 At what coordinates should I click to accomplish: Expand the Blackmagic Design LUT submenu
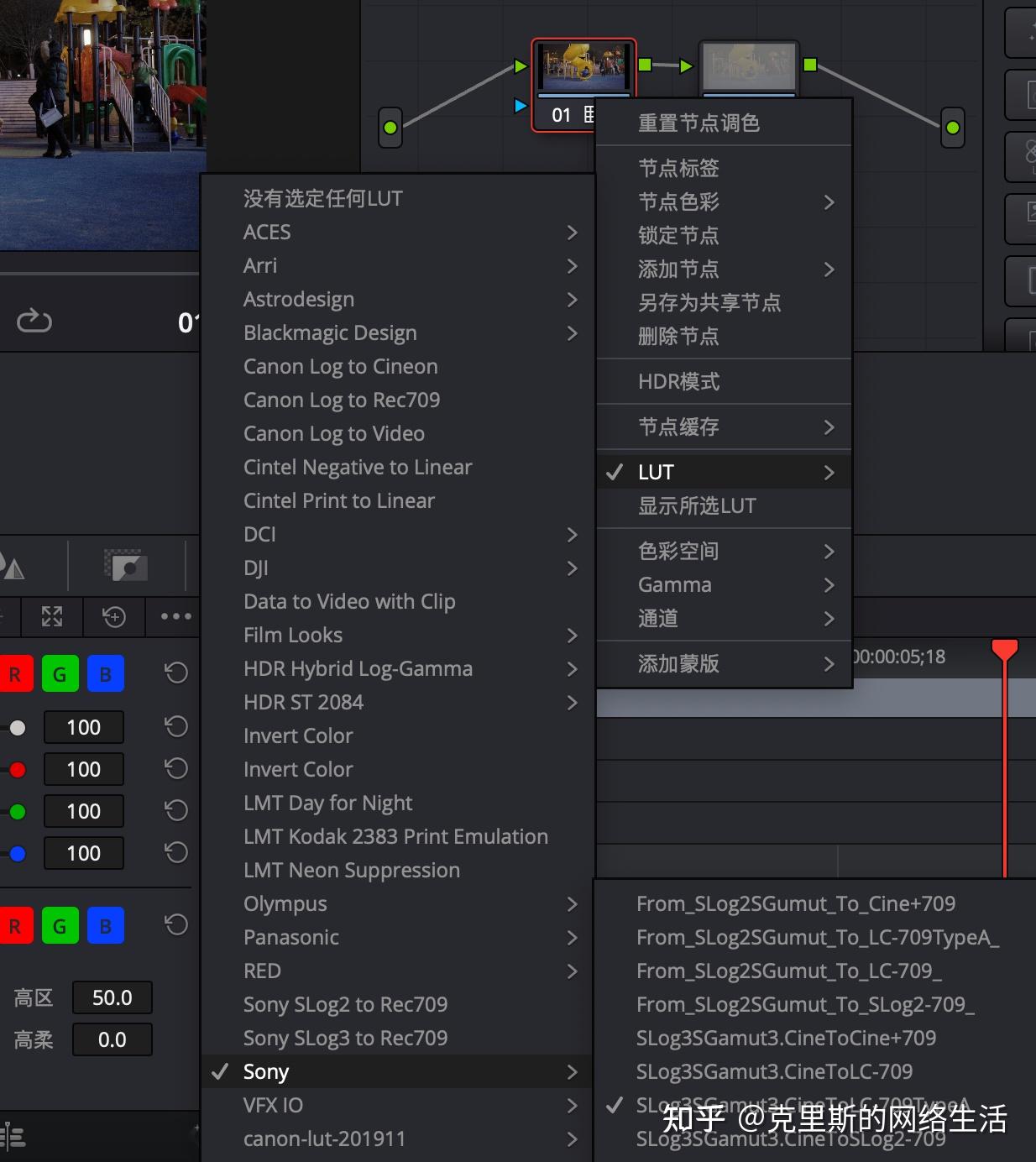click(330, 332)
